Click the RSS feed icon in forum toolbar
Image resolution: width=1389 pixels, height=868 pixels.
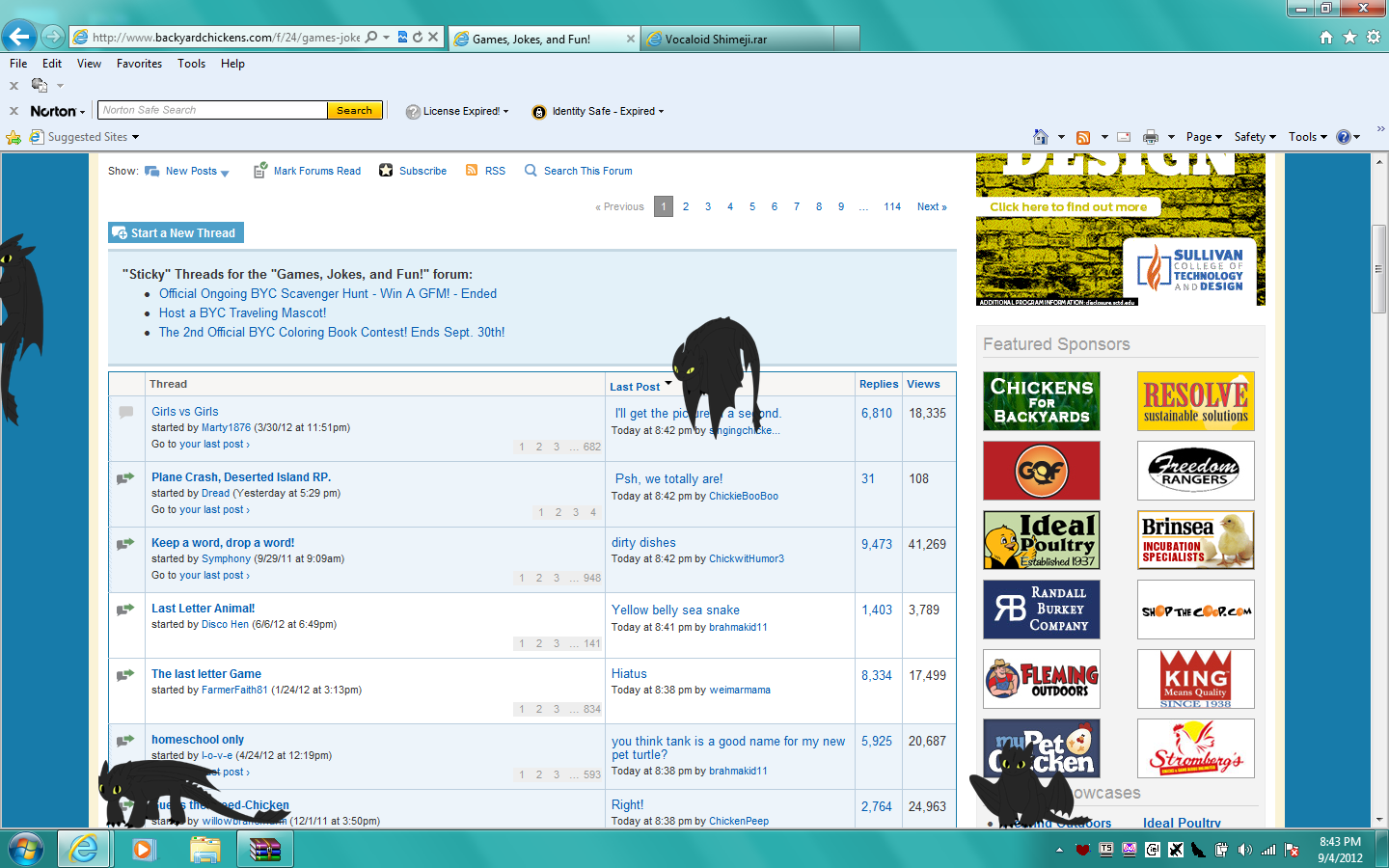[472, 171]
